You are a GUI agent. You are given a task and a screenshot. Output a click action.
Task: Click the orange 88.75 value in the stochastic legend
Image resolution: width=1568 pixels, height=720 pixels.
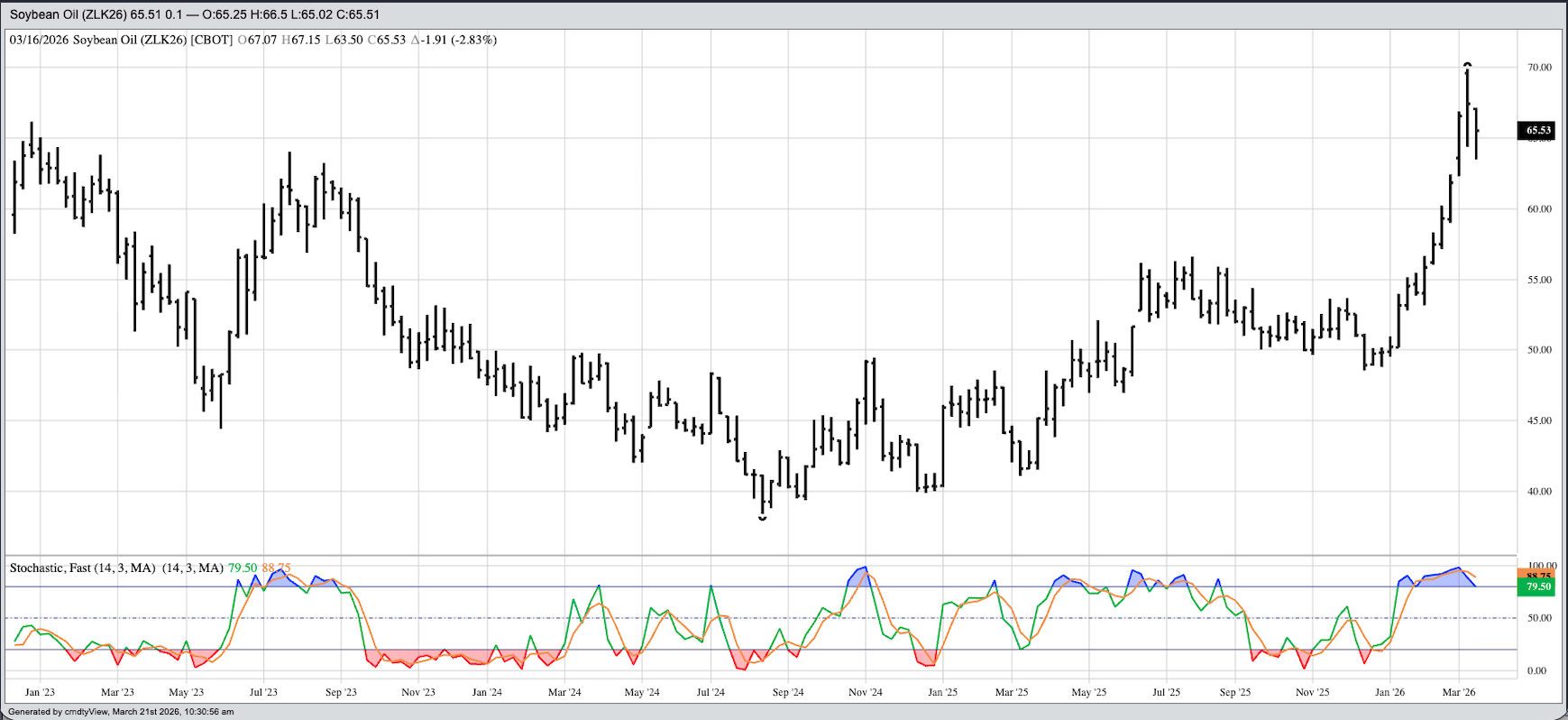(277, 568)
